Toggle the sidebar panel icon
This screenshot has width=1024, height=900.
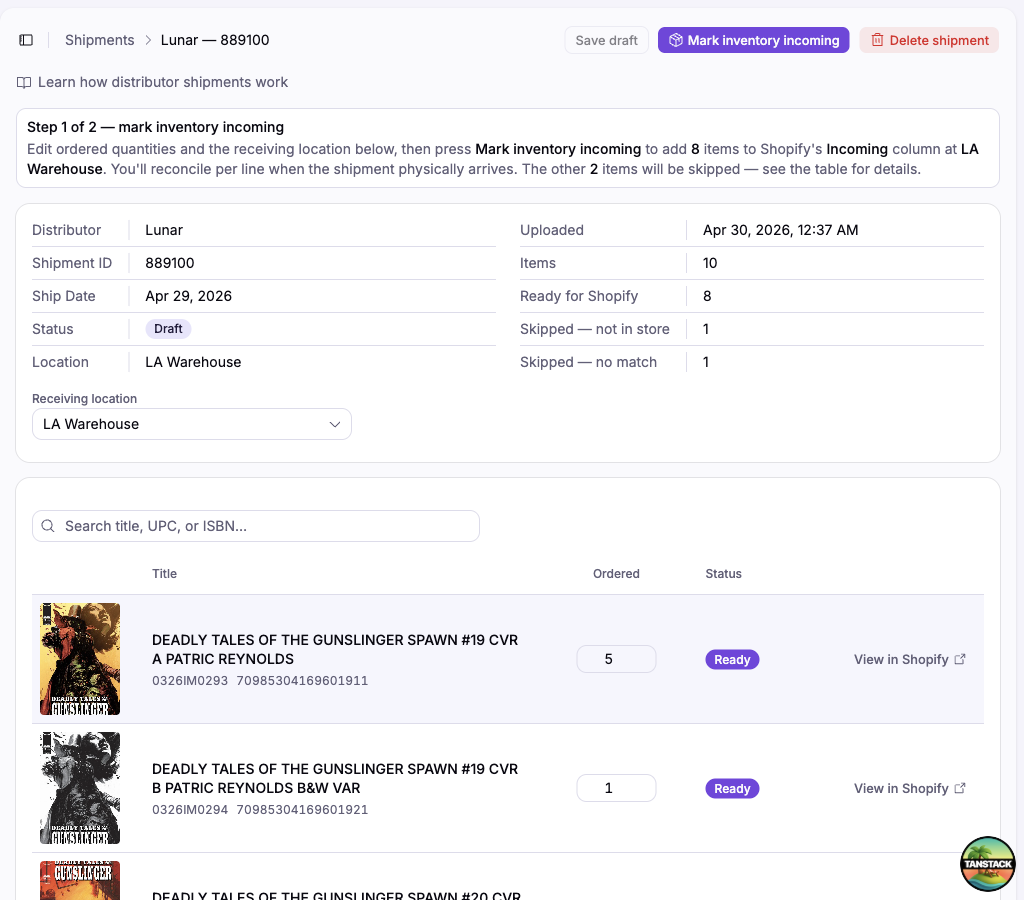tap(26, 40)
